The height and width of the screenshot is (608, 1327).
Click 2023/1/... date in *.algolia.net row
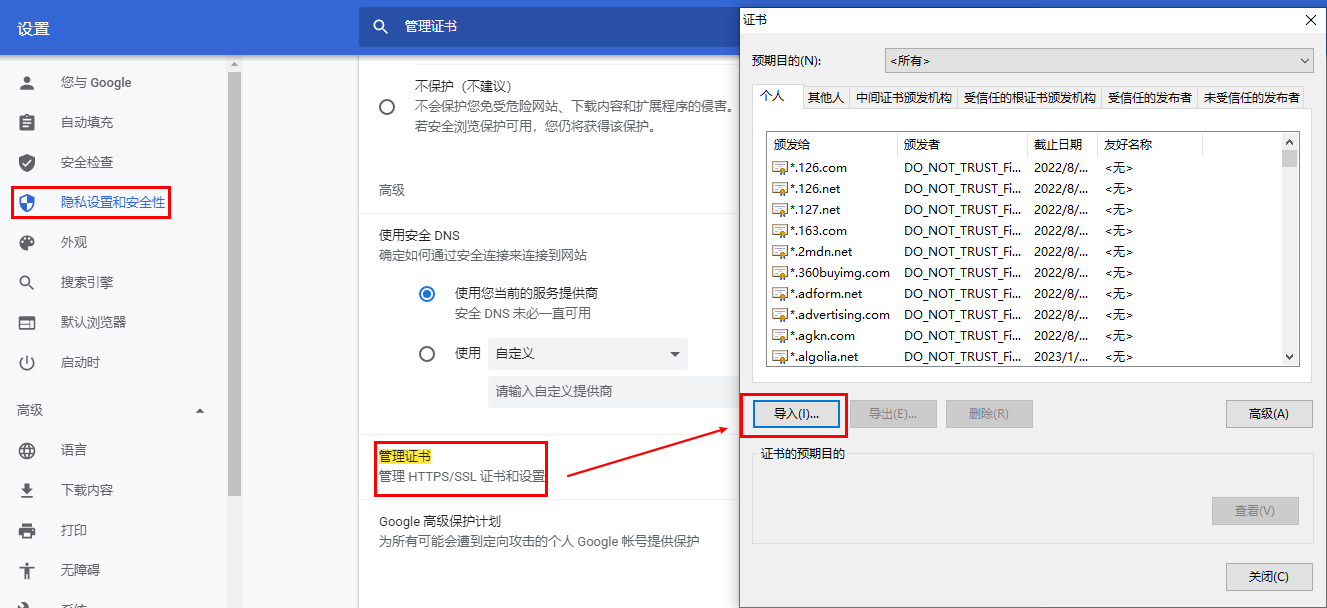point(1061,357)
